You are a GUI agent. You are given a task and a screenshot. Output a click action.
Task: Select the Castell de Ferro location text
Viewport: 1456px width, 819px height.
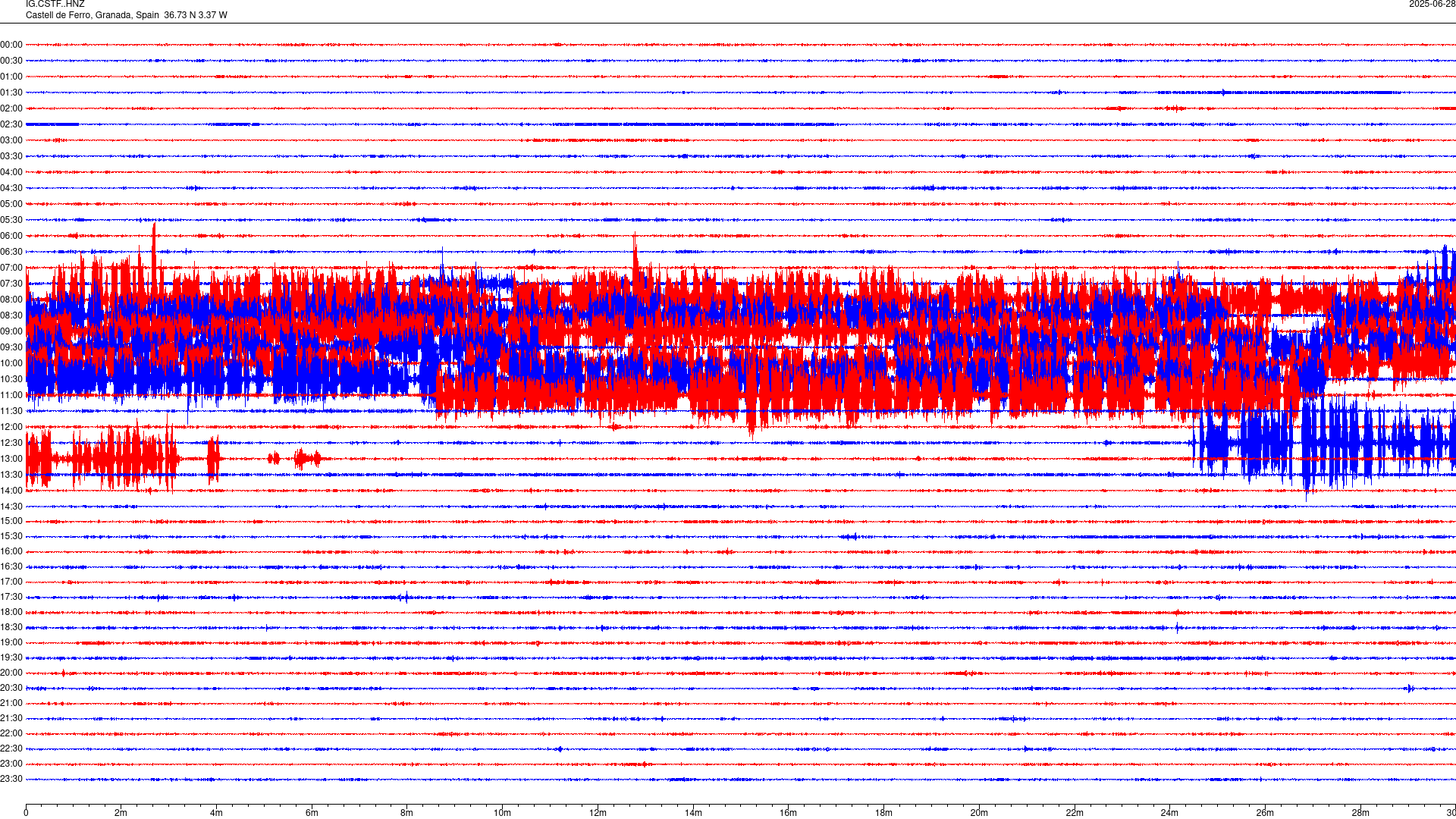click(x=127, y=15)
